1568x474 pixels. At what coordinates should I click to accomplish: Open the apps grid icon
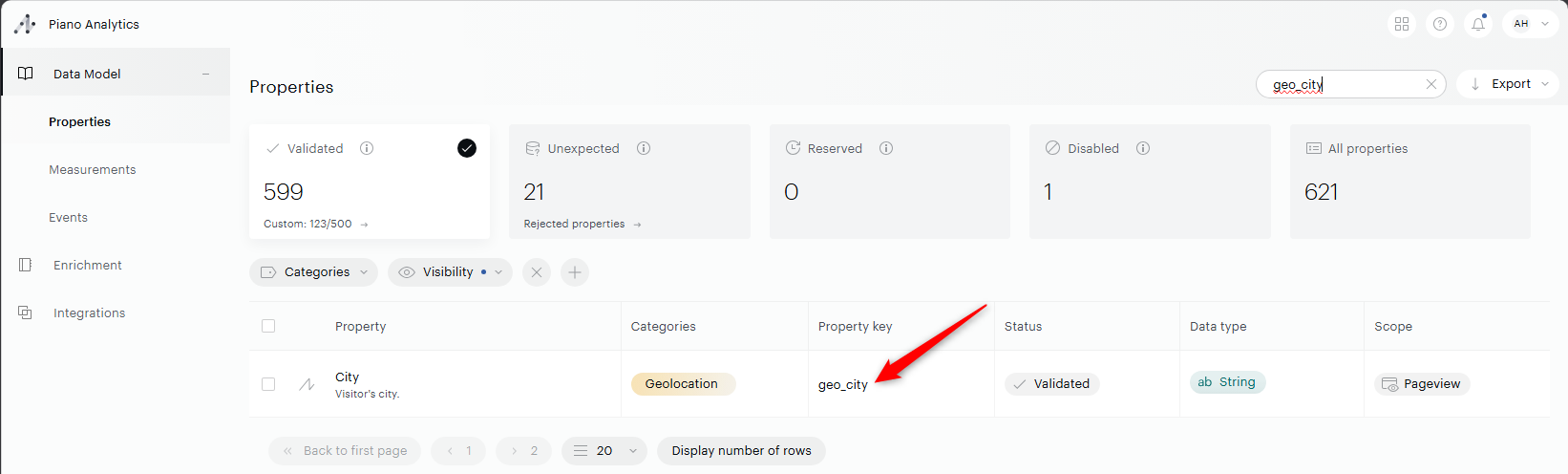coord(1401,24)
